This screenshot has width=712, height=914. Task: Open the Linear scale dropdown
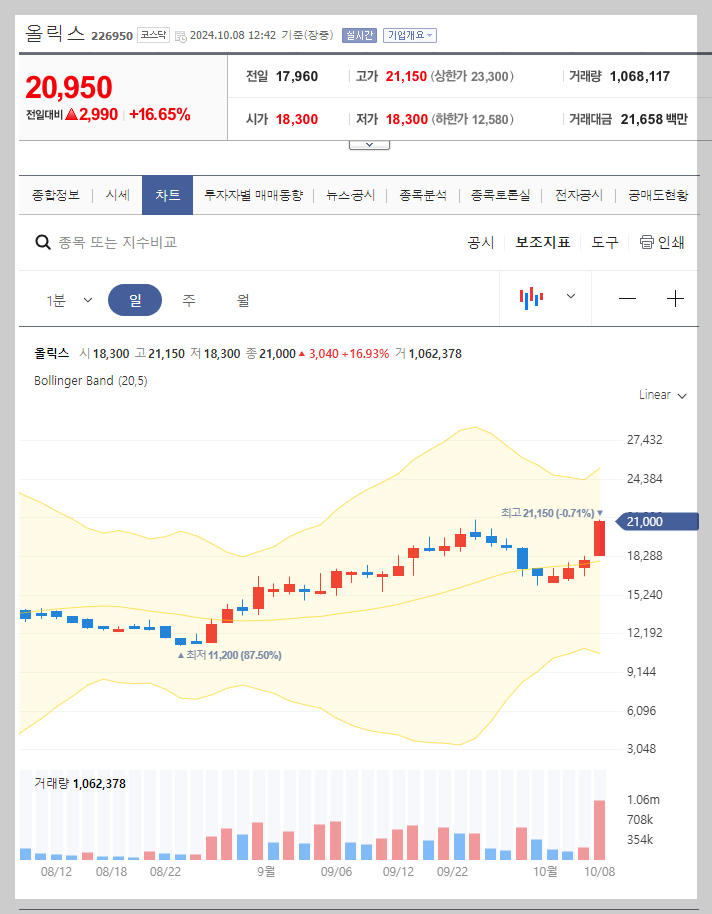click(660, 394)
